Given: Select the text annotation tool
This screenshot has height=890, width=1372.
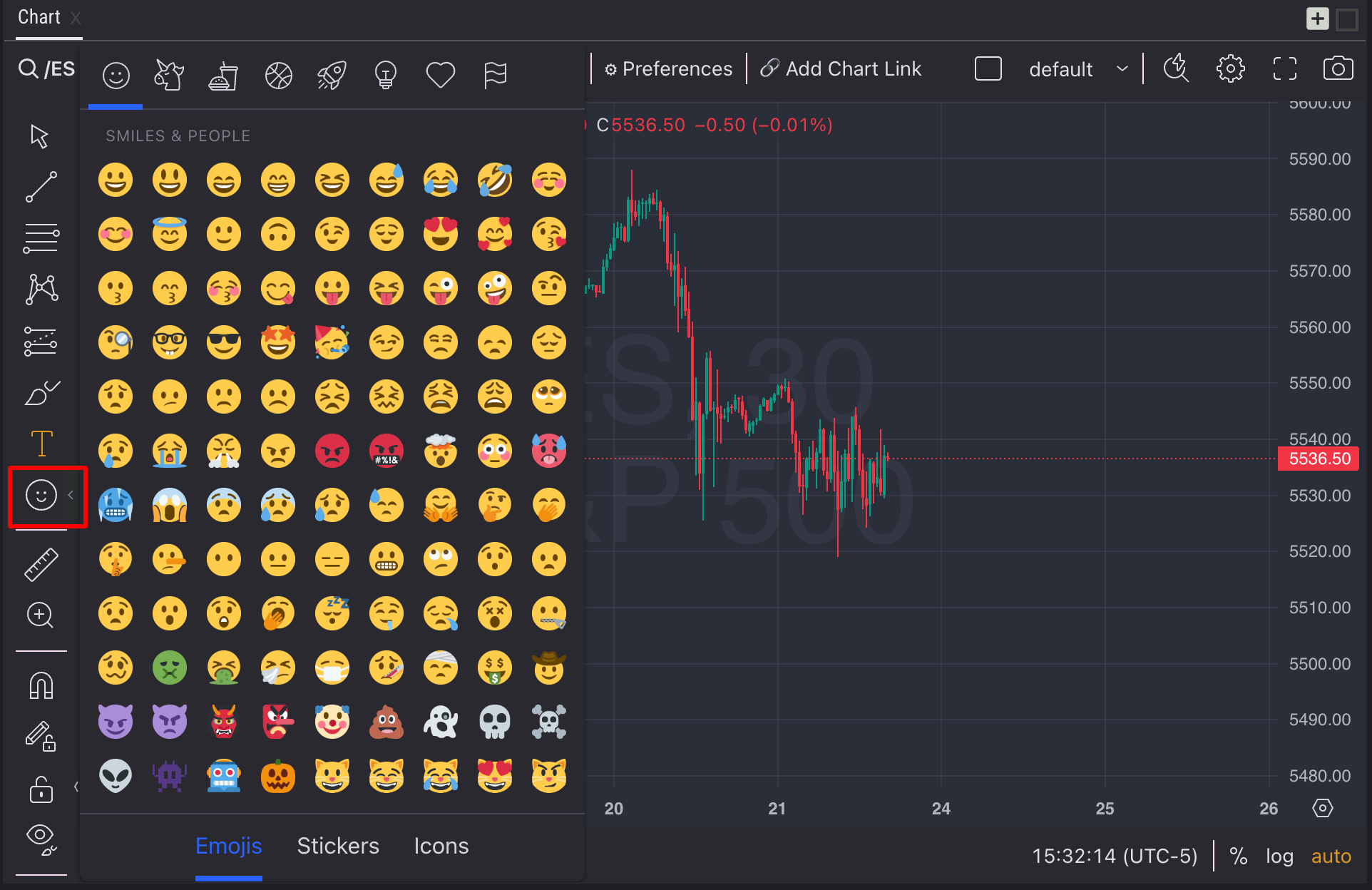Looking at the screenshot, I should (41, 443).
